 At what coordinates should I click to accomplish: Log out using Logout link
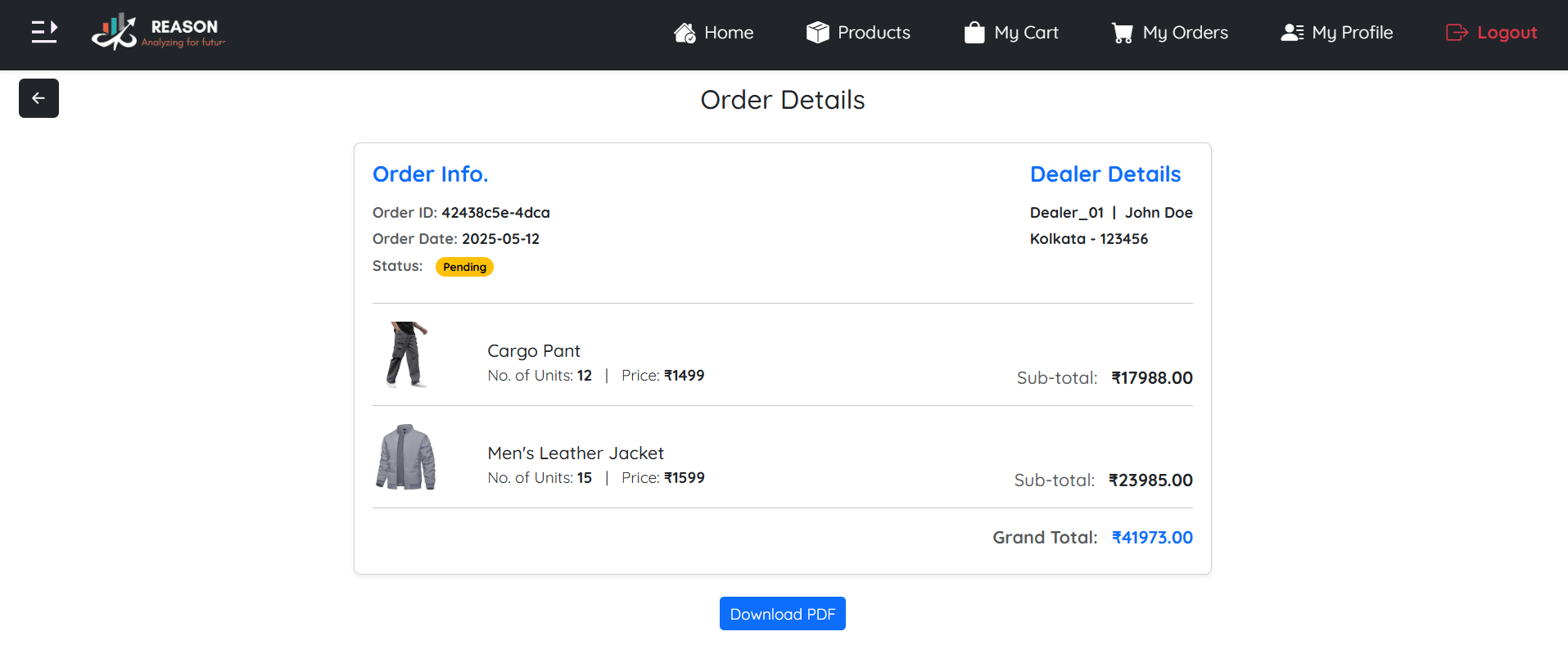click(x=1507, y=33)
